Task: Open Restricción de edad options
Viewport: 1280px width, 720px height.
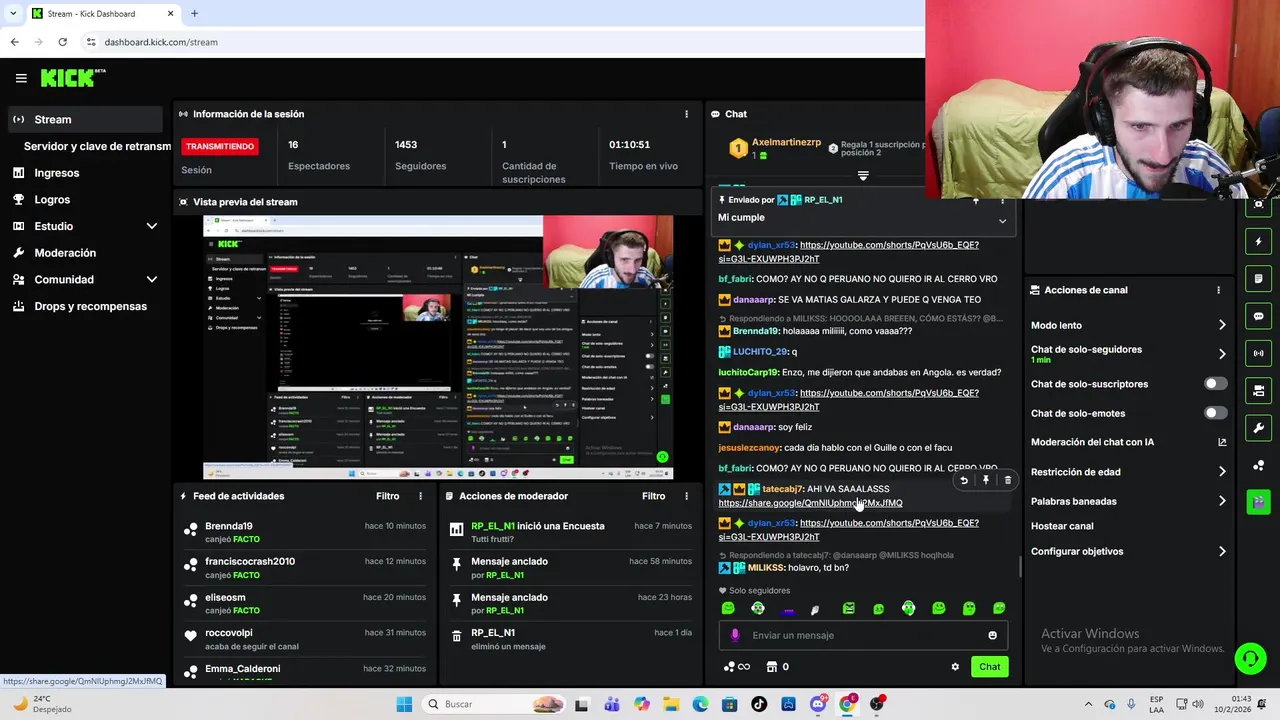Action: pyautogui.click(x=1222, y=472)
